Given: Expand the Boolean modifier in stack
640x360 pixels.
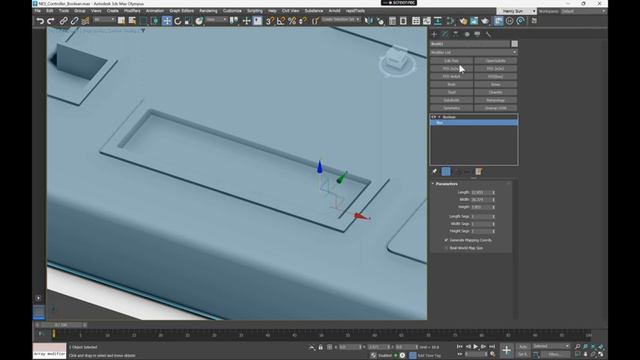Looking at the screenshot, I should click(440, 117).
